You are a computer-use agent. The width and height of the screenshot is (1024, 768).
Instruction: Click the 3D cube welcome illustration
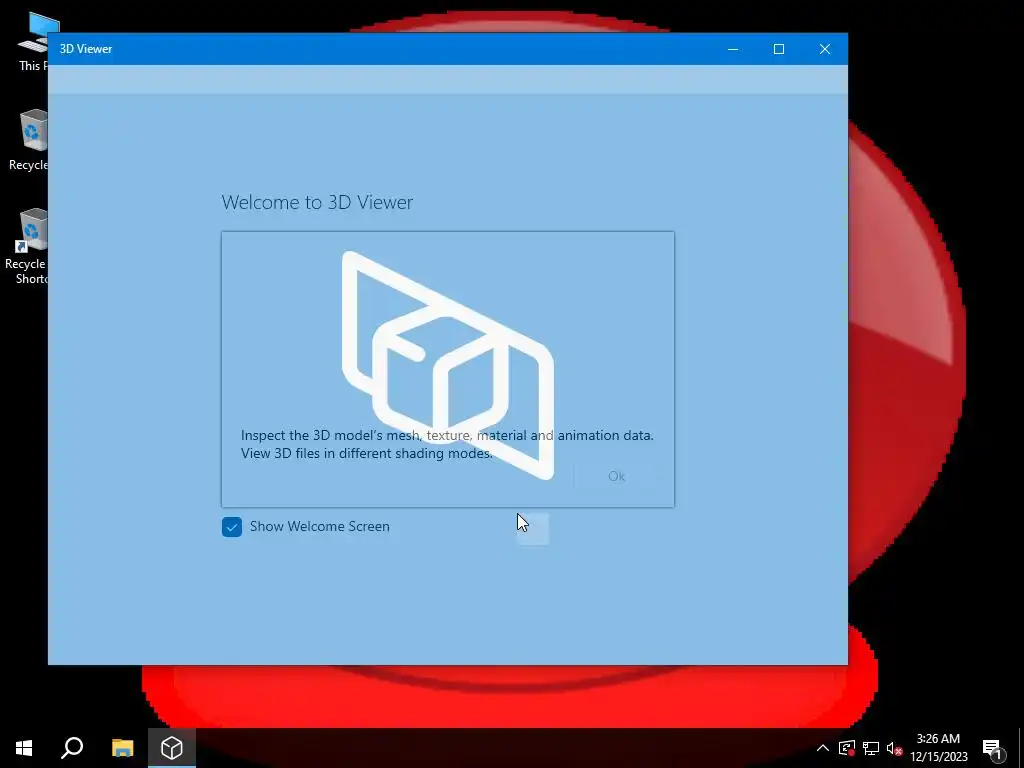pos(448,365)
